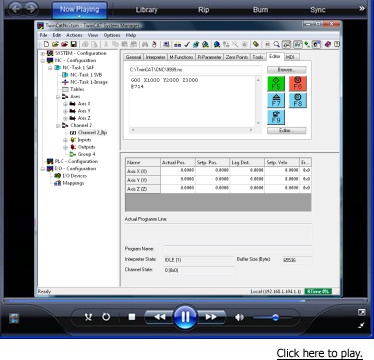
Task: Expand the Inputs tree node
Action: tap(65, 140)
